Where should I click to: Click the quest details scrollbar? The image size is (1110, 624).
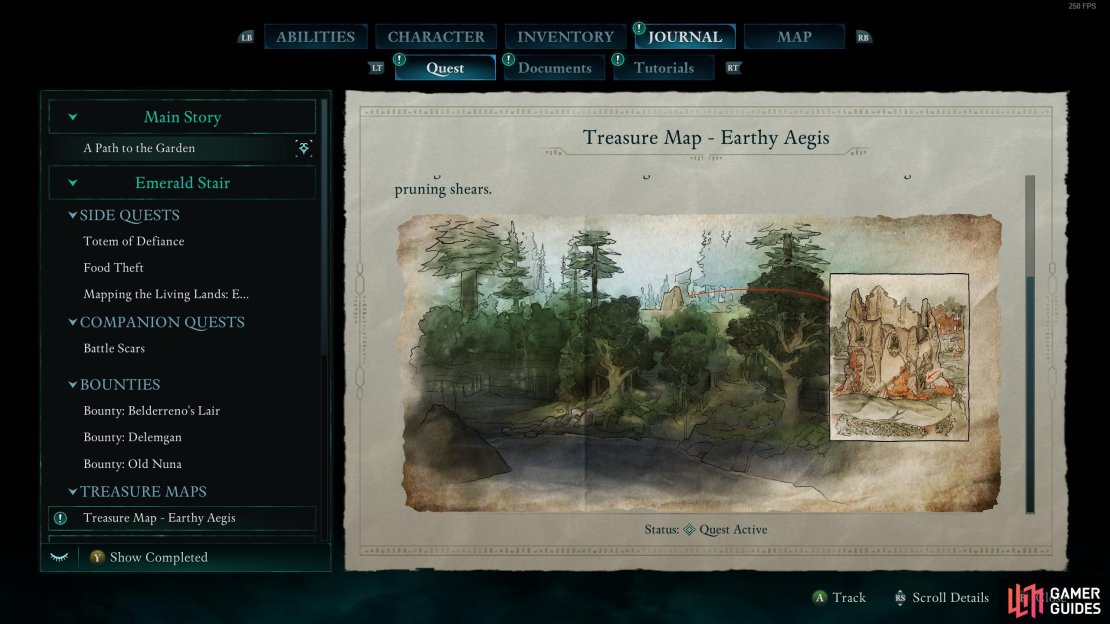tap(1030, 344)
